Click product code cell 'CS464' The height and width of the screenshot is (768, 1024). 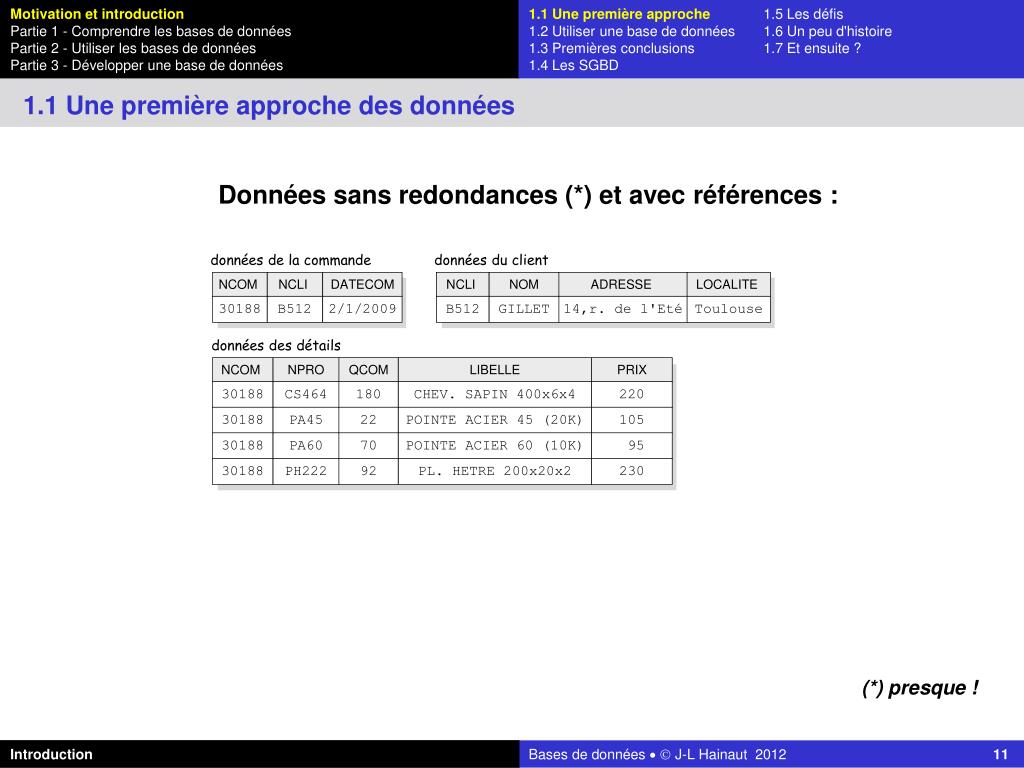coord(306,394)
